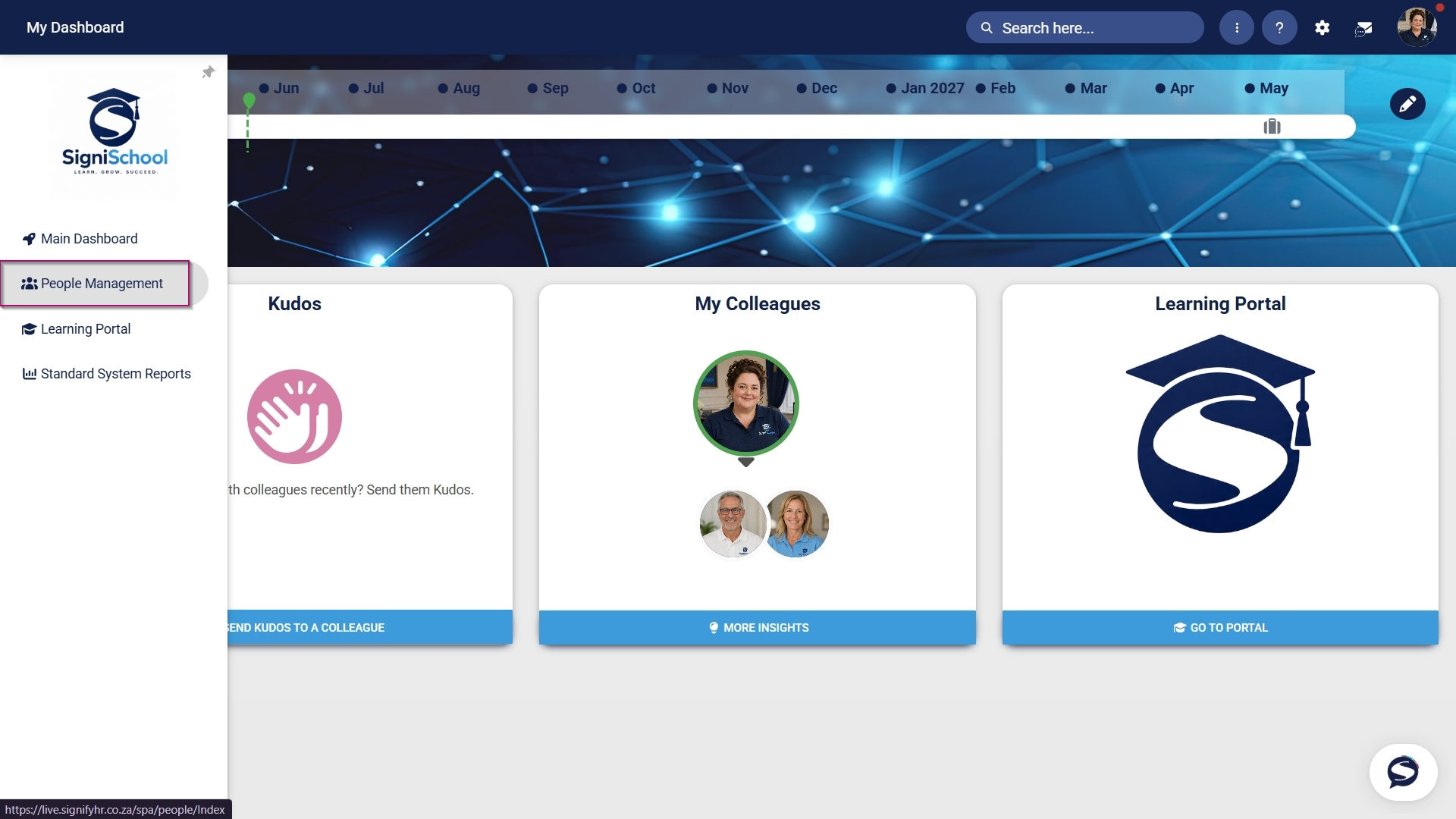Click the Learning Portal card title
The width and height of the screenshot is (1456, 819).
tap(1220, 304)
